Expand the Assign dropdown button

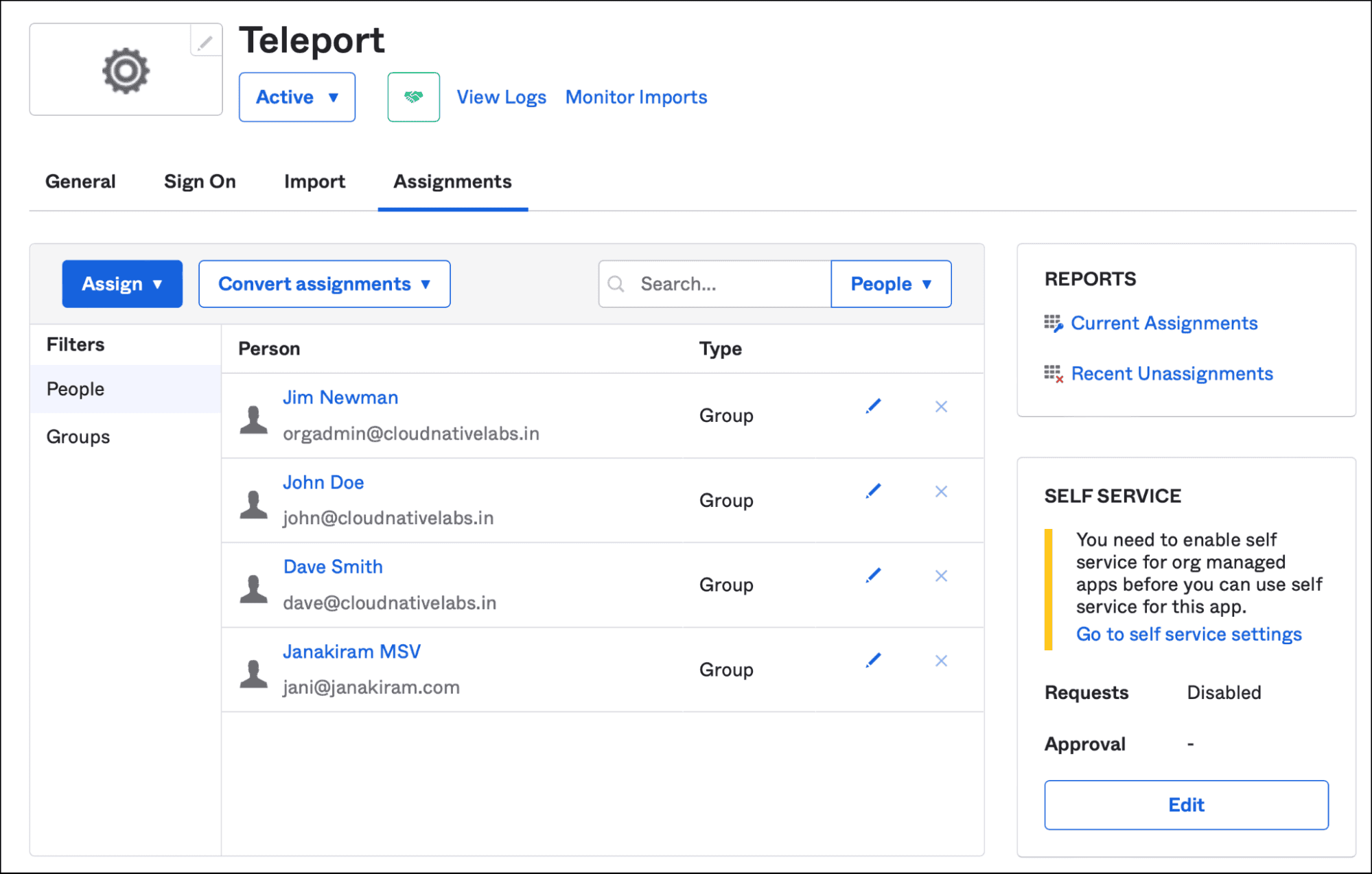click(x=122, y=284)
